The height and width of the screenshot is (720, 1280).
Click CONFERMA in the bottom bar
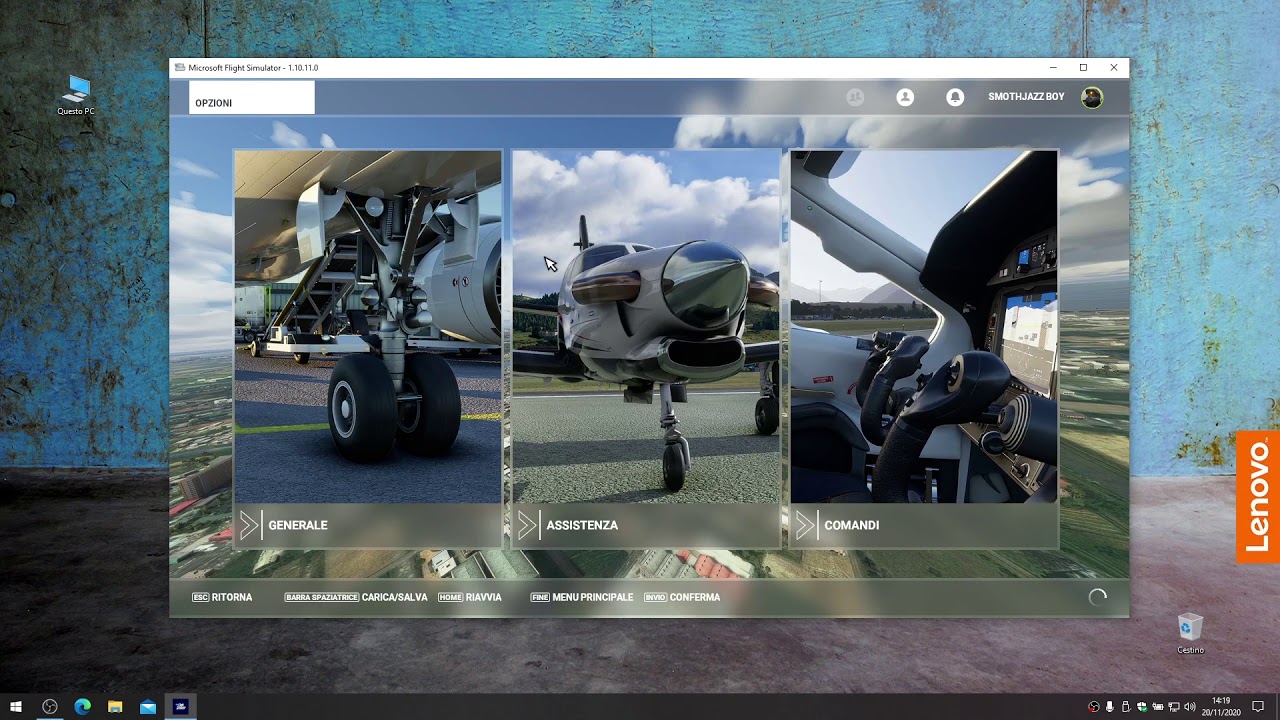point(695,597)
